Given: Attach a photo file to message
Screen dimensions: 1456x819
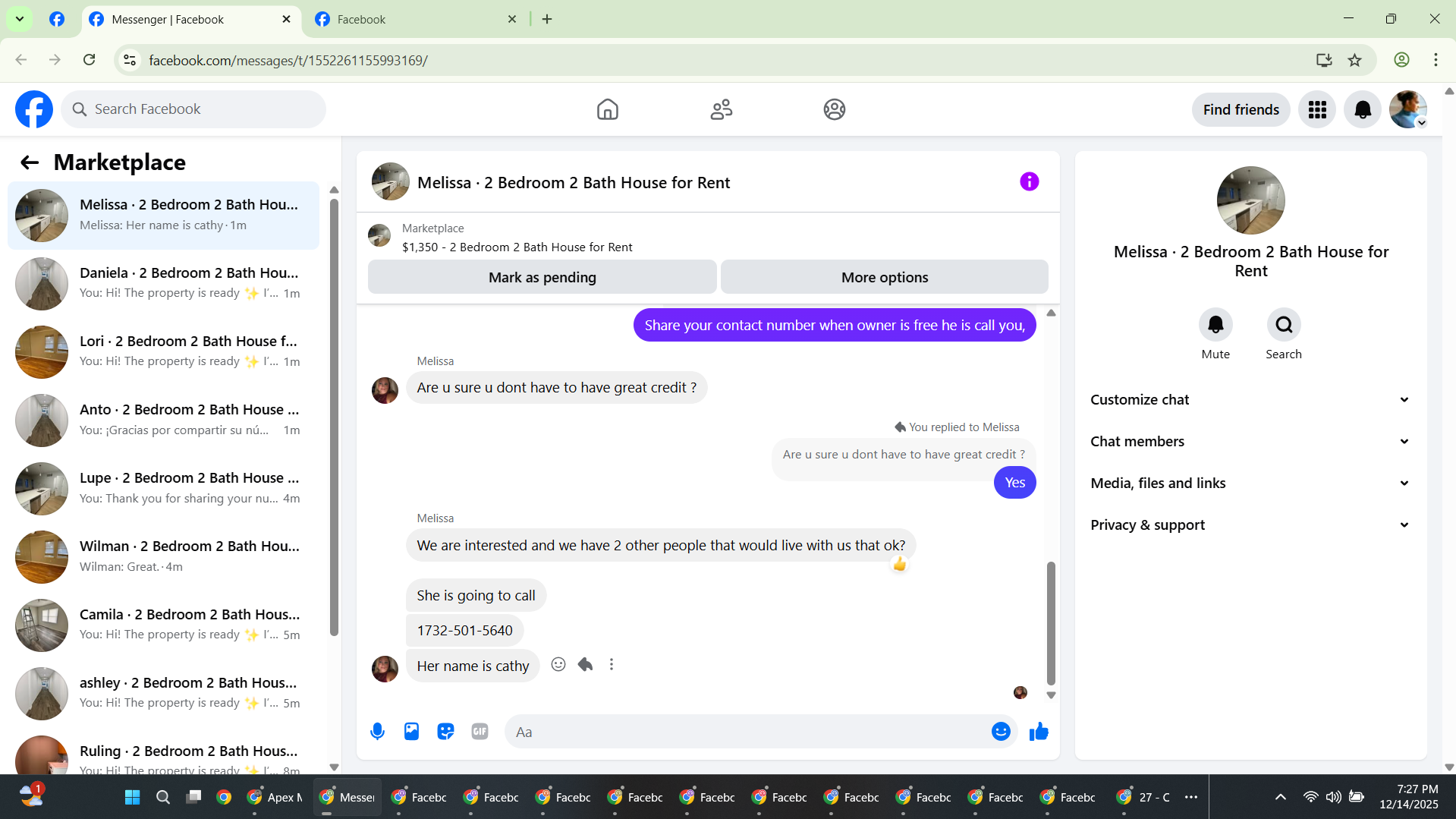Looking at the screenshot, I should tap(411, 732).
